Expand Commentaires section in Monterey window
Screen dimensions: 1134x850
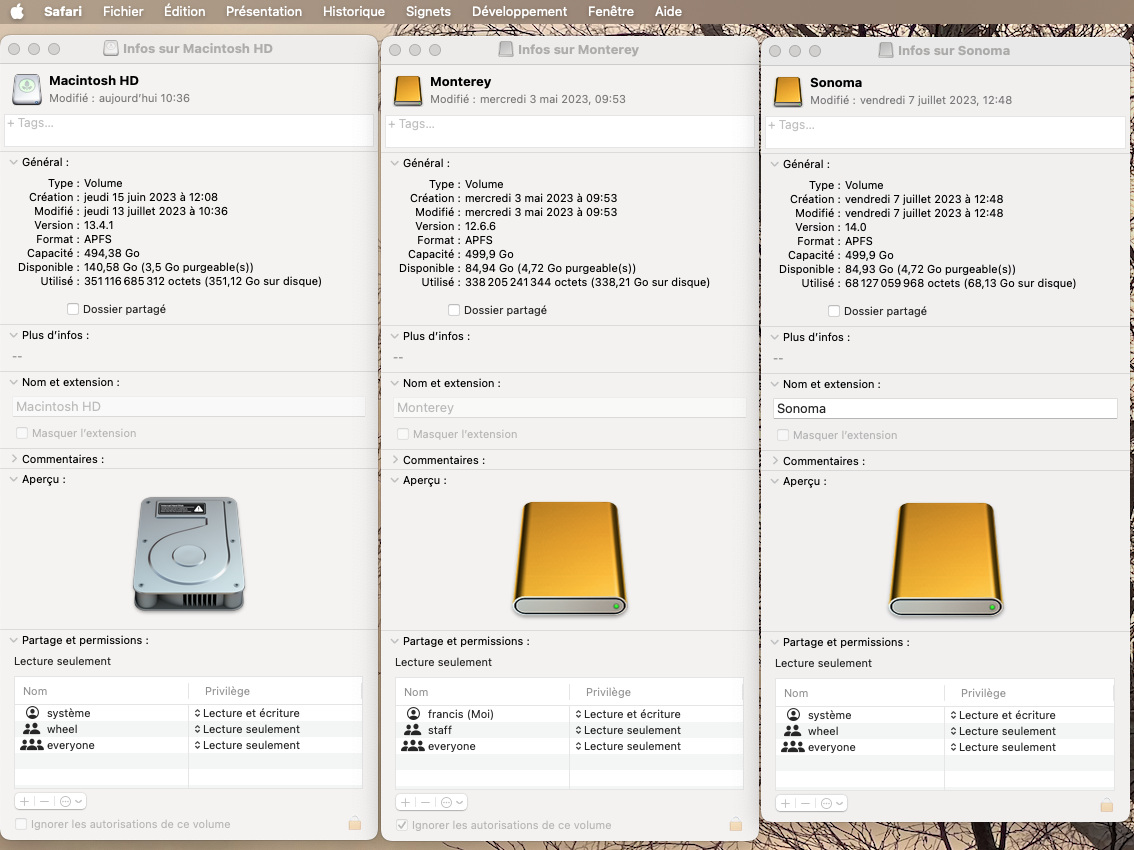(x=394, y=460)
